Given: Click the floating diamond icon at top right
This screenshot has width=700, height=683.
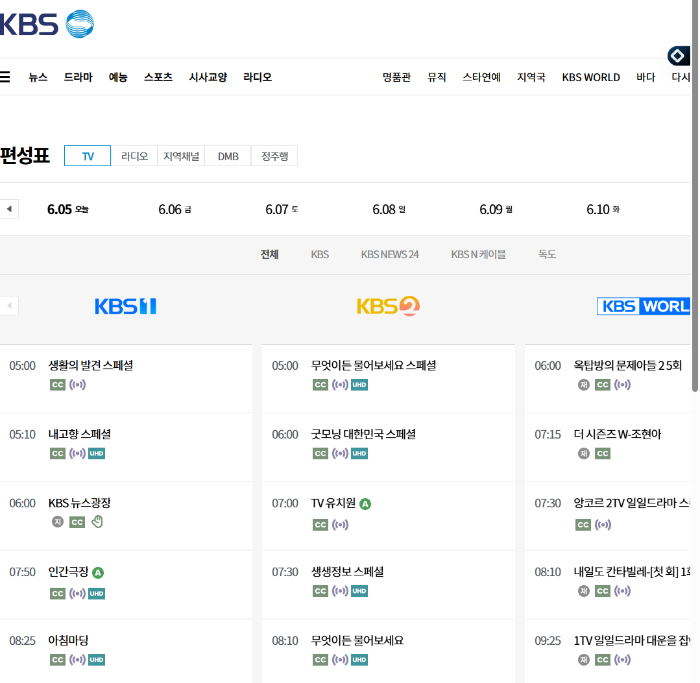Looking at the screenshot, I should click(677, 56).
